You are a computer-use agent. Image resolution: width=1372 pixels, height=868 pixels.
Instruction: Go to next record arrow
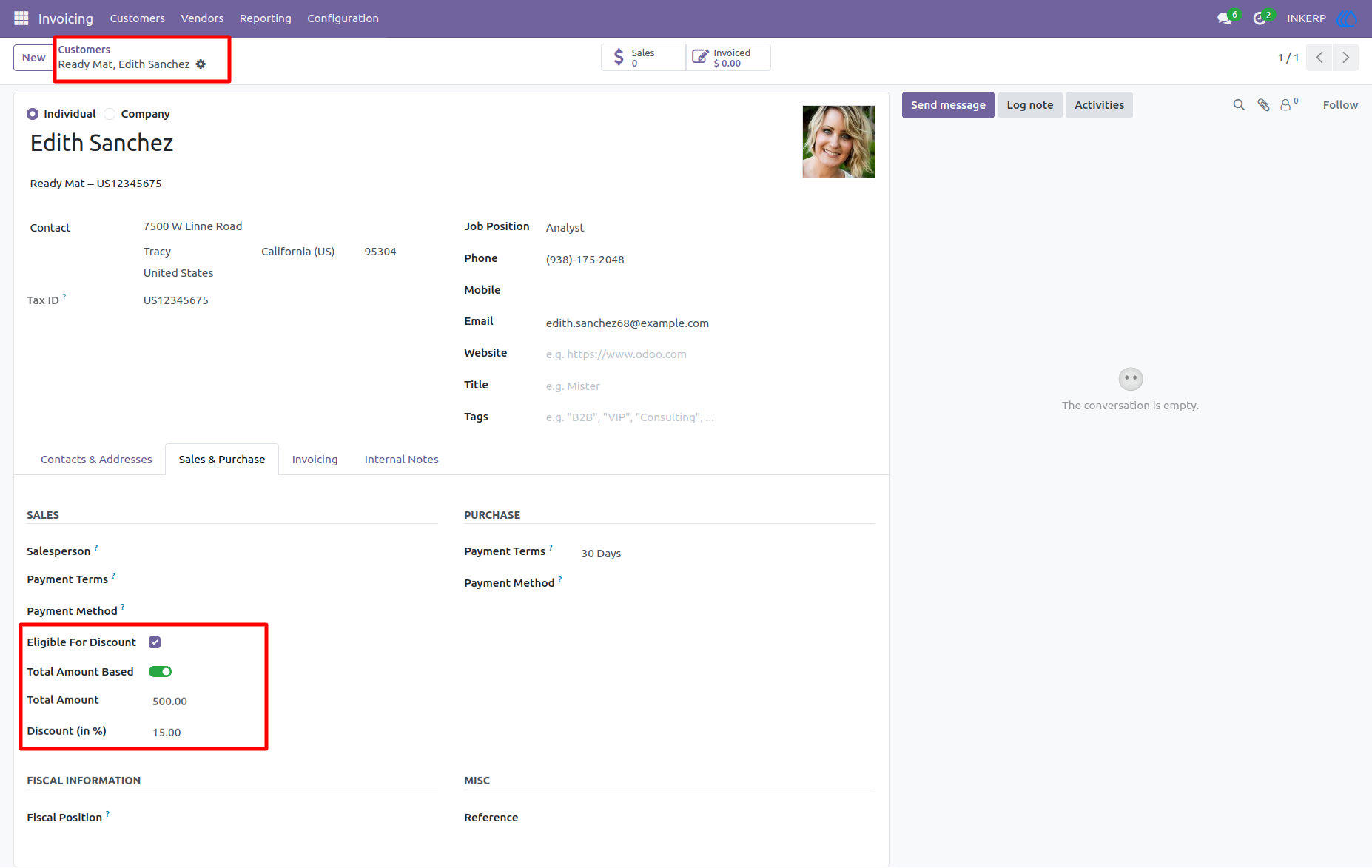tap(1345, 58)
